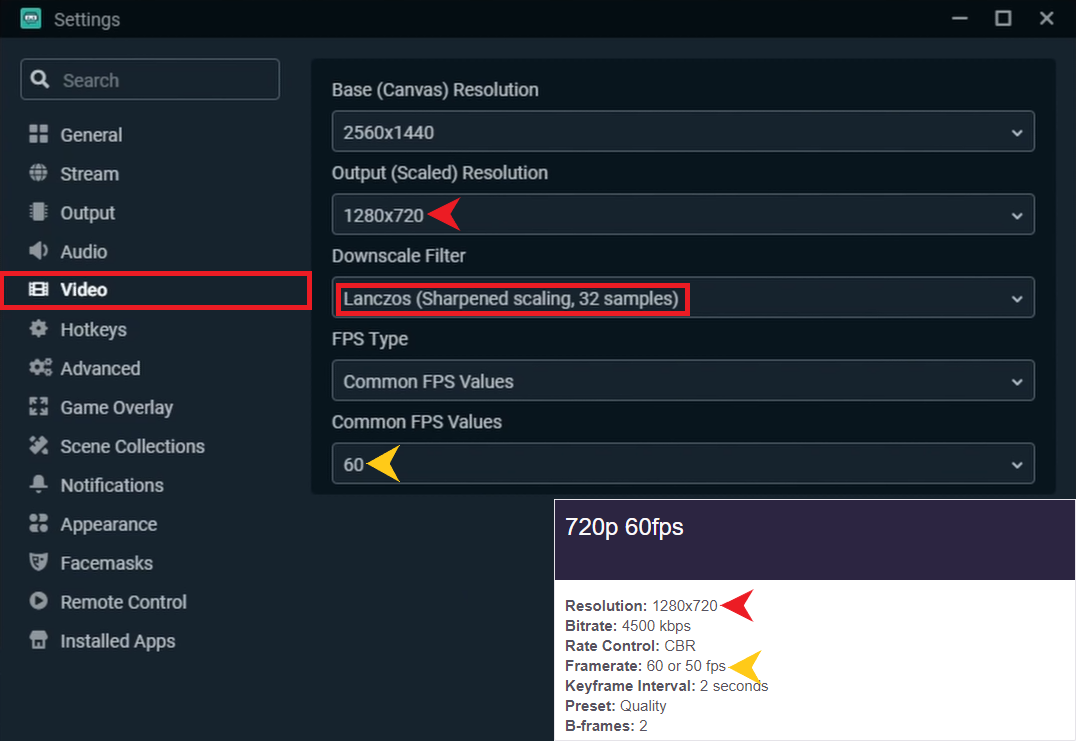Image resolution: width=1076 pixels, height=741 pixels.
Task: Click the '720p 60fps' heading text
Action: coord(624,527)
